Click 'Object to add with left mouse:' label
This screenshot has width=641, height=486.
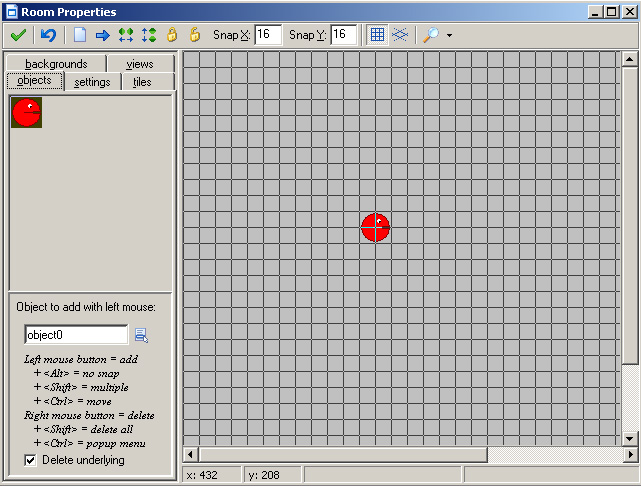click(x=86, y=307)
